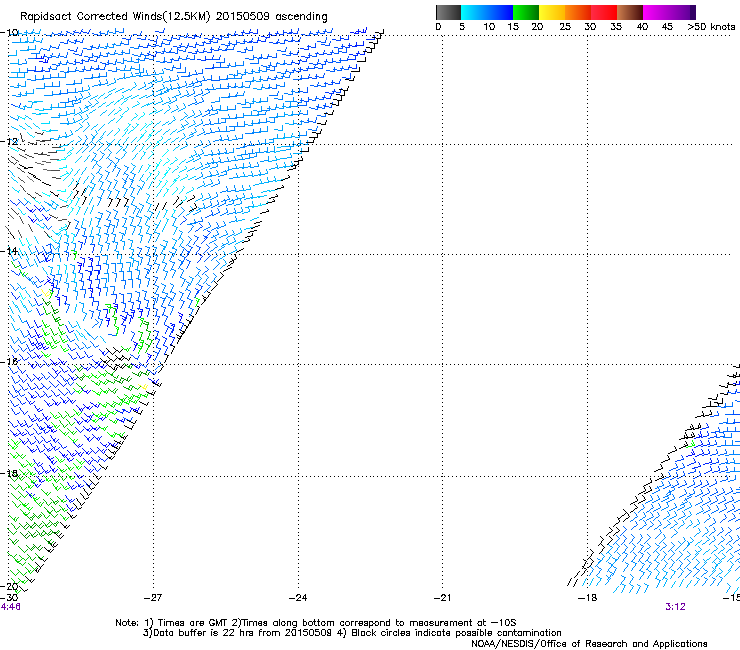
Task: Click the yellow 20-25 knots color swatch
Action: point(552,12)
